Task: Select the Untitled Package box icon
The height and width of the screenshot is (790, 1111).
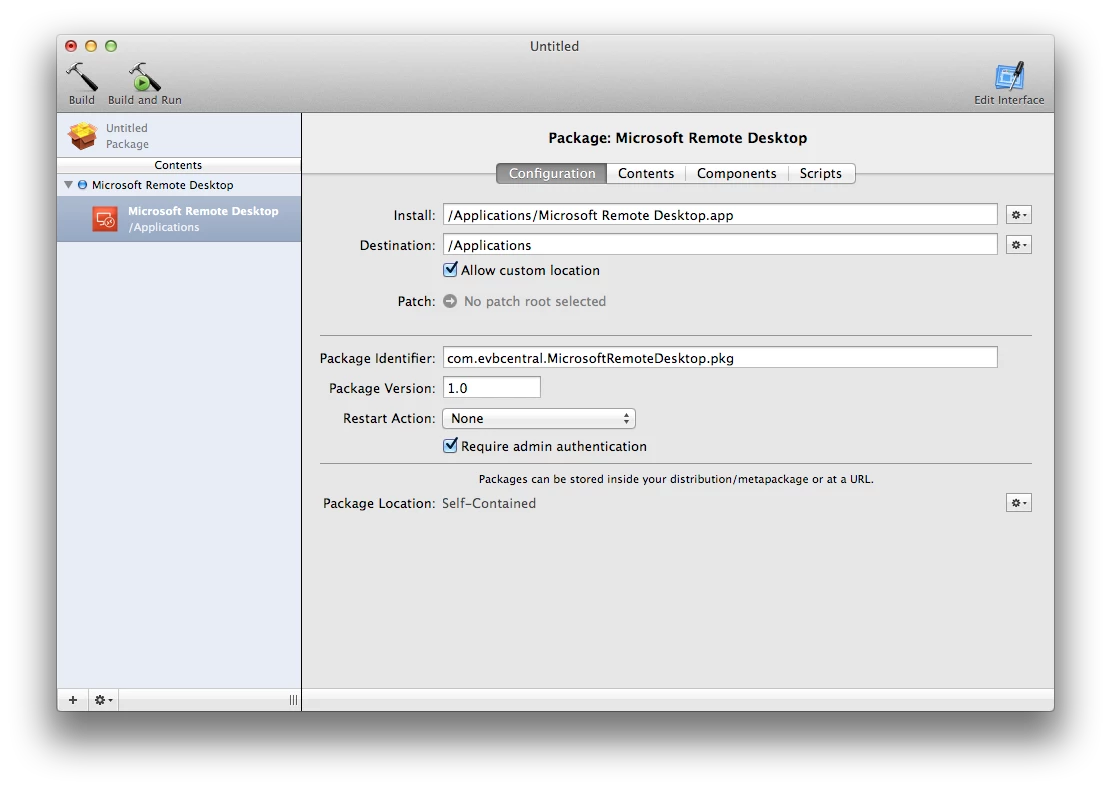Action: [83, 135]
